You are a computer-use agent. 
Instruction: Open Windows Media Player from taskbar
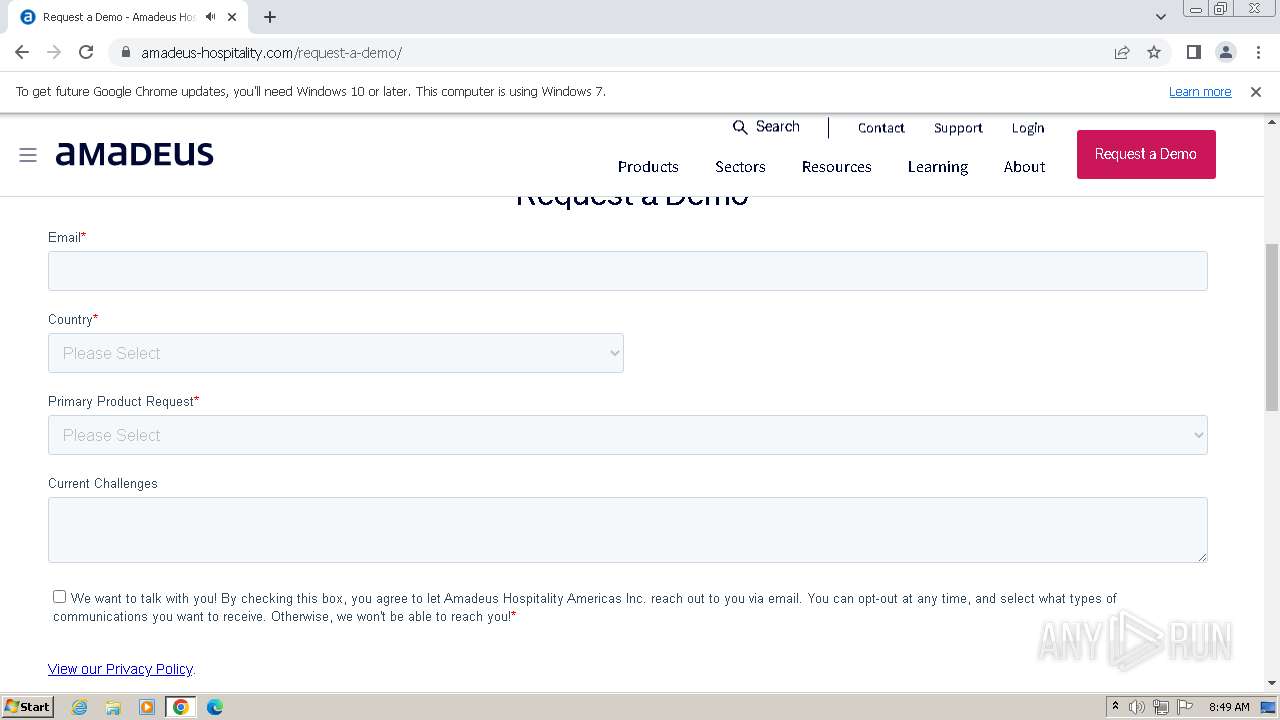146,707
